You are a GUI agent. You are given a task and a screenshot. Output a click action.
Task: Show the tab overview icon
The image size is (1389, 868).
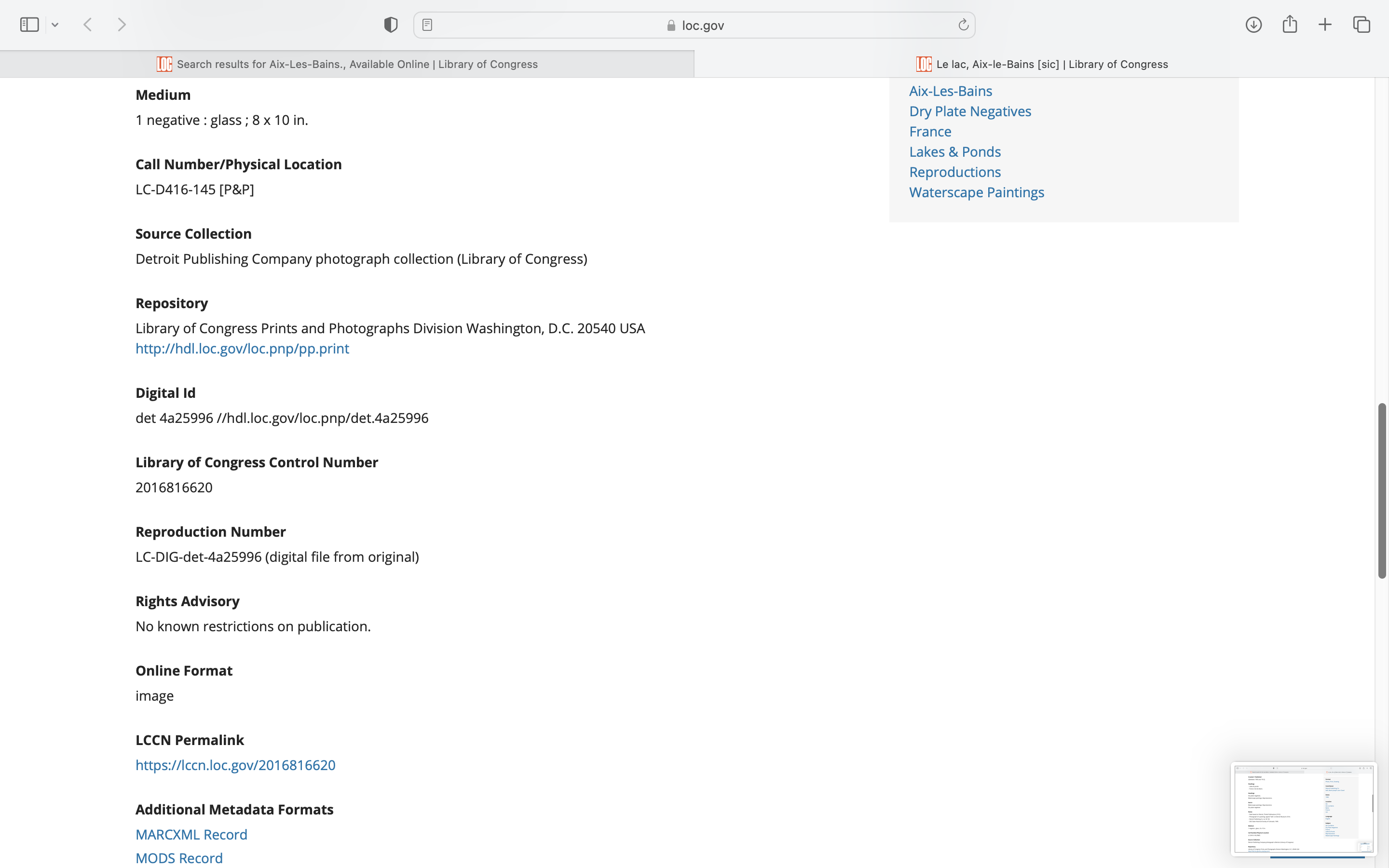(1362, 25)
